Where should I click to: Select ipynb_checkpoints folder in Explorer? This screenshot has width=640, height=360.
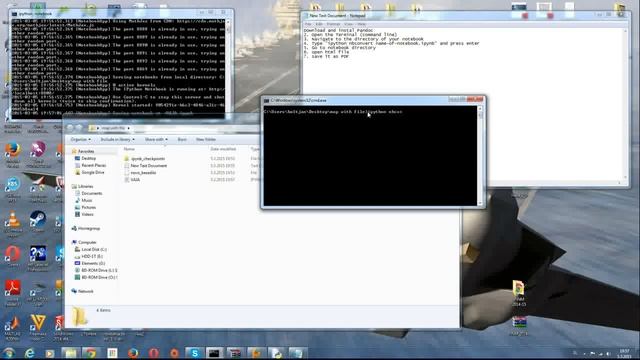point(148,158)
